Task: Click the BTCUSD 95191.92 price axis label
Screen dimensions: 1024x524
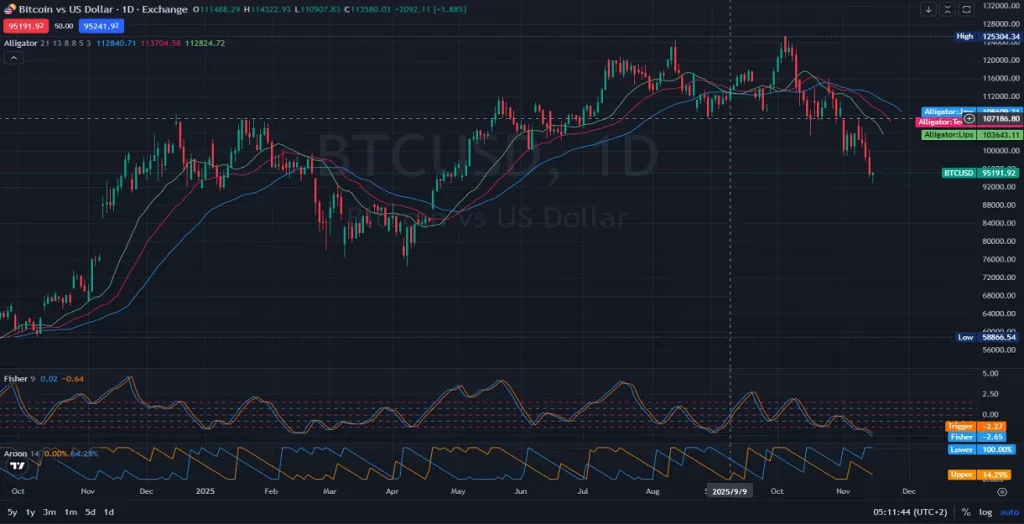Action: 980,173
